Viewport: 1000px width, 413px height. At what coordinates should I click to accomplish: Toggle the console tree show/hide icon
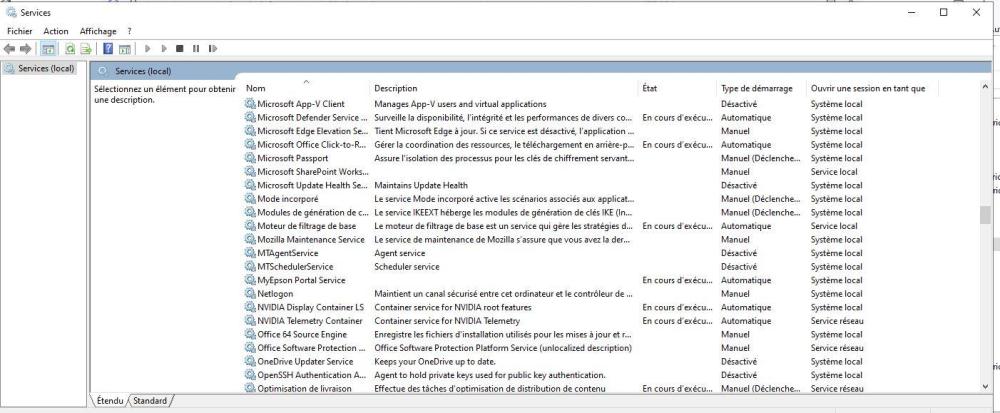[x=47, y=48]
